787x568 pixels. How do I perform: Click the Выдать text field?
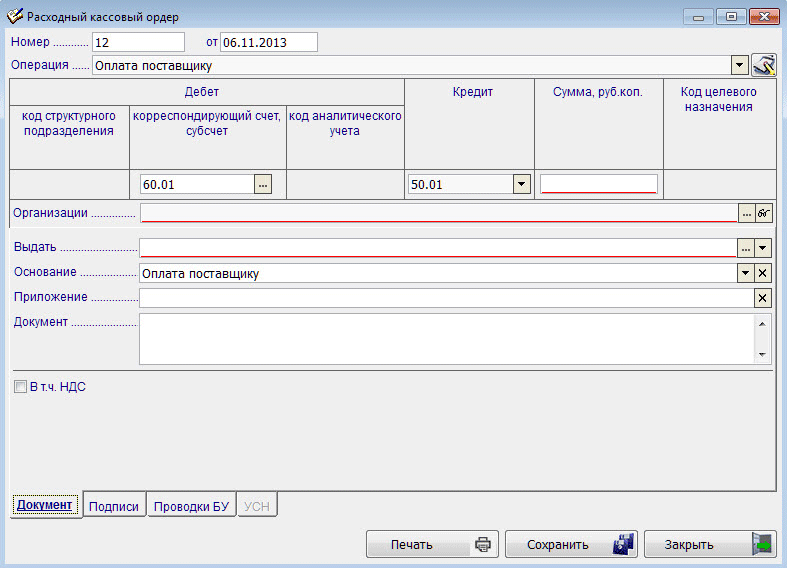tap(438, 248)
